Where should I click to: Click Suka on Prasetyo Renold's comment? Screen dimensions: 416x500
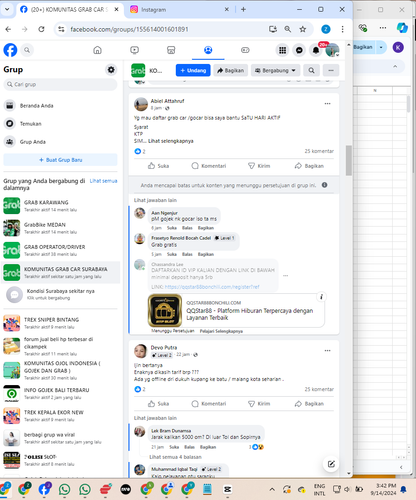pos(172,254)
